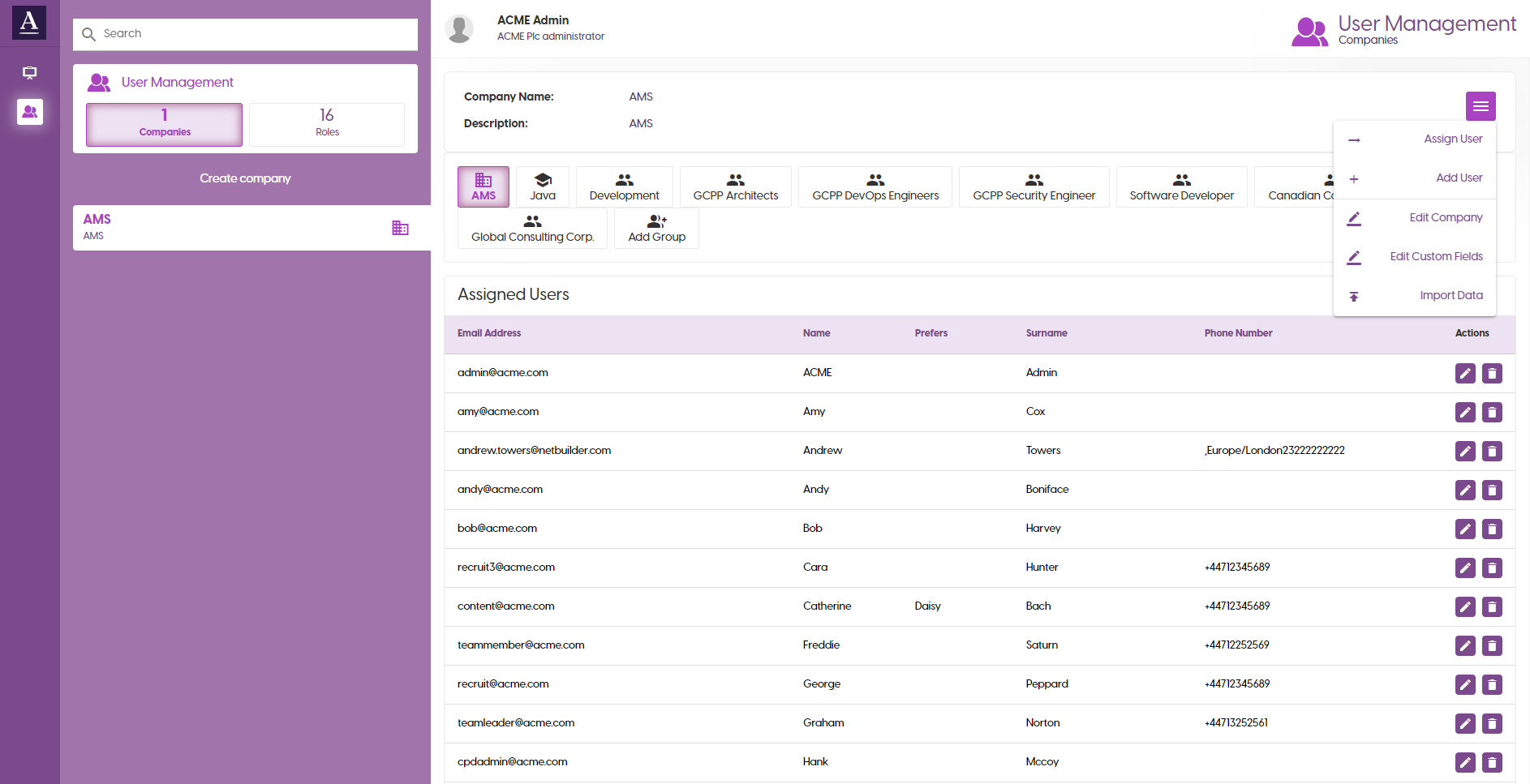Click the user management icon in sidebar
The height and width of the screenshot is (784, 1530).
pos(30,112)
